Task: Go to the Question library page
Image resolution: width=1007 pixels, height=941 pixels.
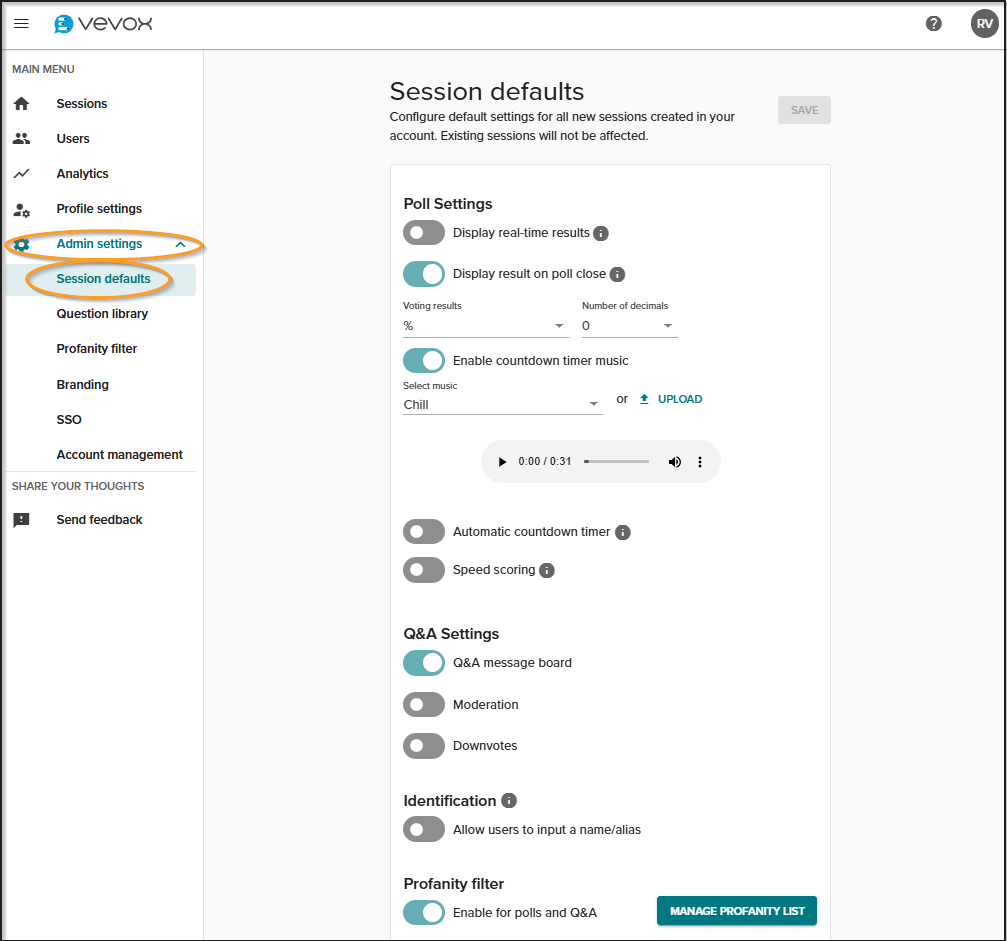Action: pyautogui.click(x=103, y=313)
